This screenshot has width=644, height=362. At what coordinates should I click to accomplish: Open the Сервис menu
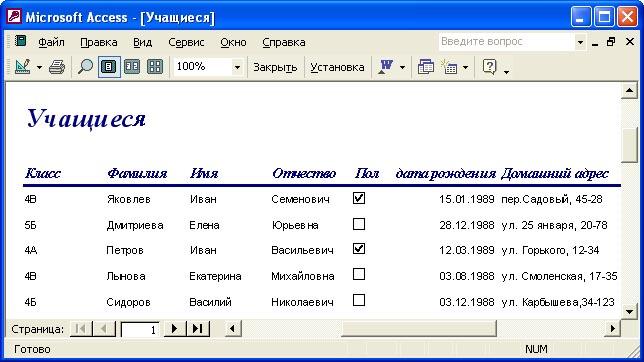coord(186,42)
